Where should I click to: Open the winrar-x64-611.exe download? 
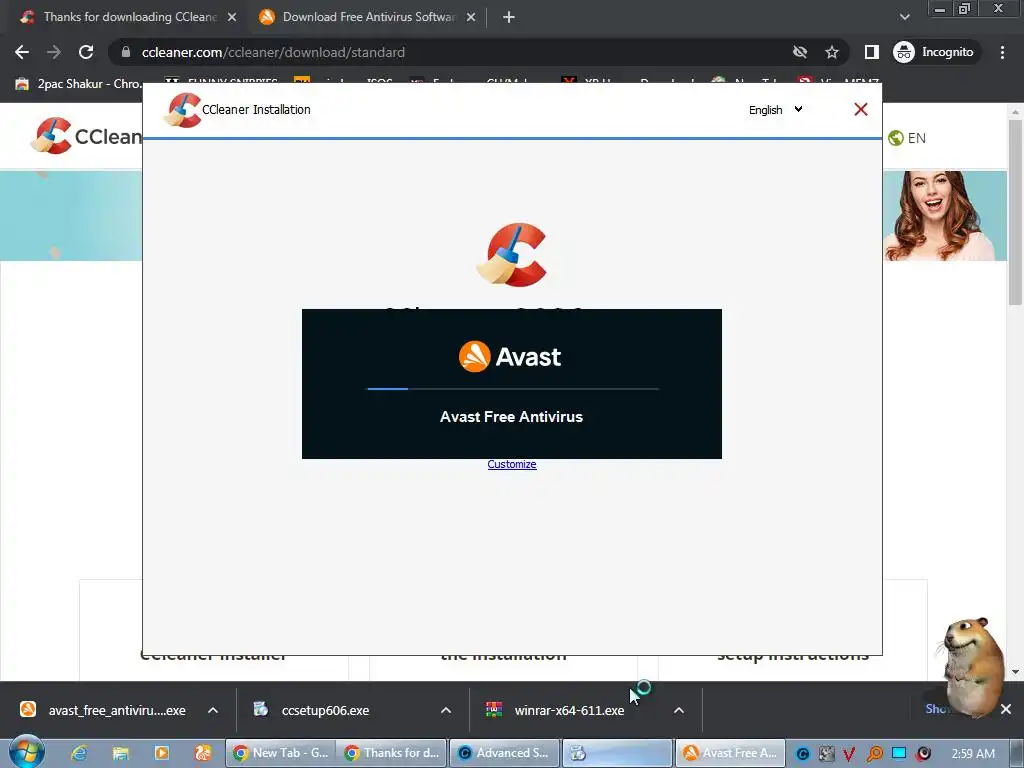(556, 710)
